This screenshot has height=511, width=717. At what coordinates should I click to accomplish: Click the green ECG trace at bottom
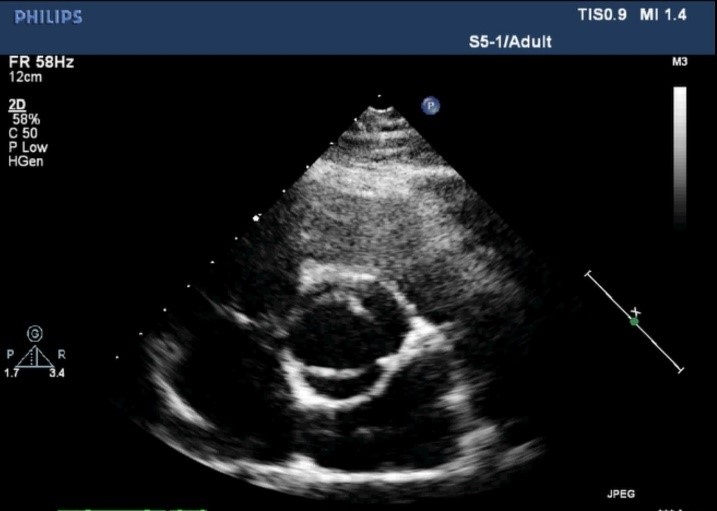pos(130,508)
